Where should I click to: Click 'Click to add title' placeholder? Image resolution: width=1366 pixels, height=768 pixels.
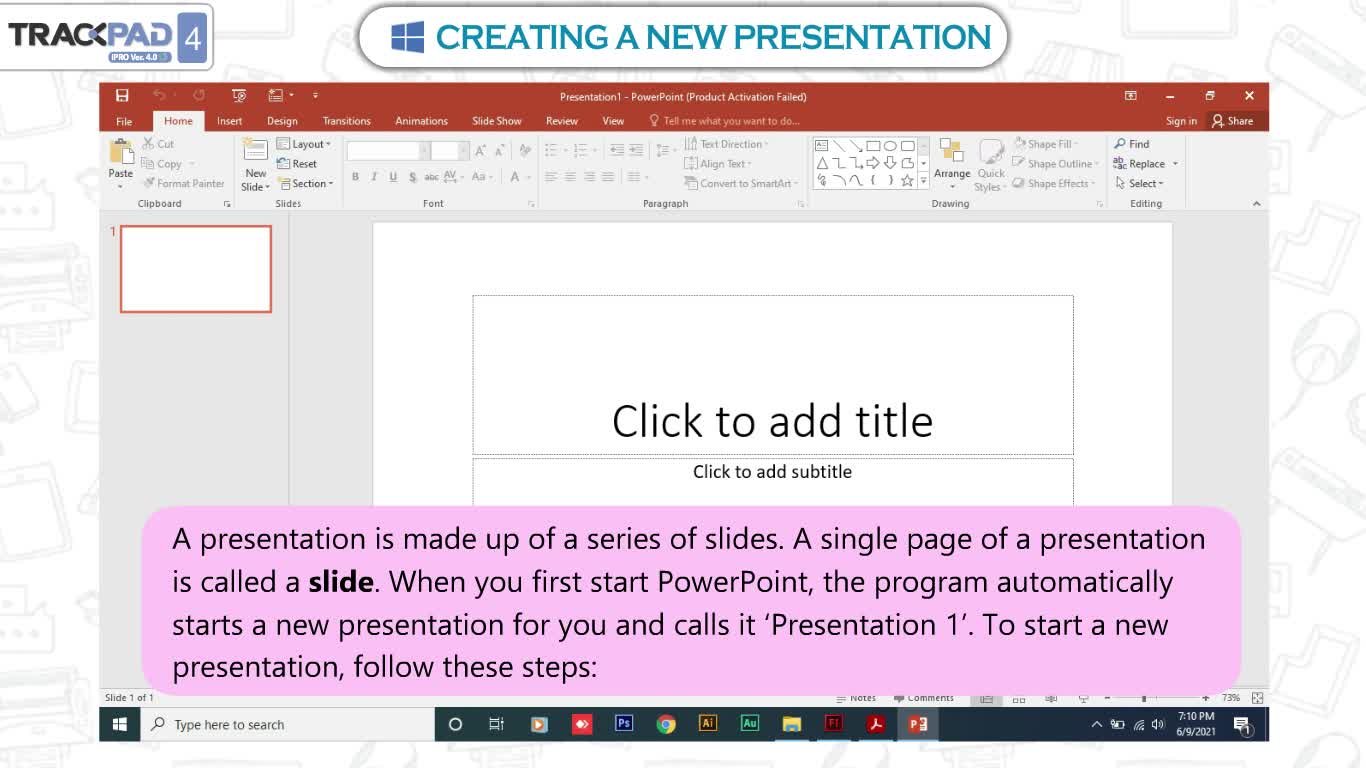point(773,375)
